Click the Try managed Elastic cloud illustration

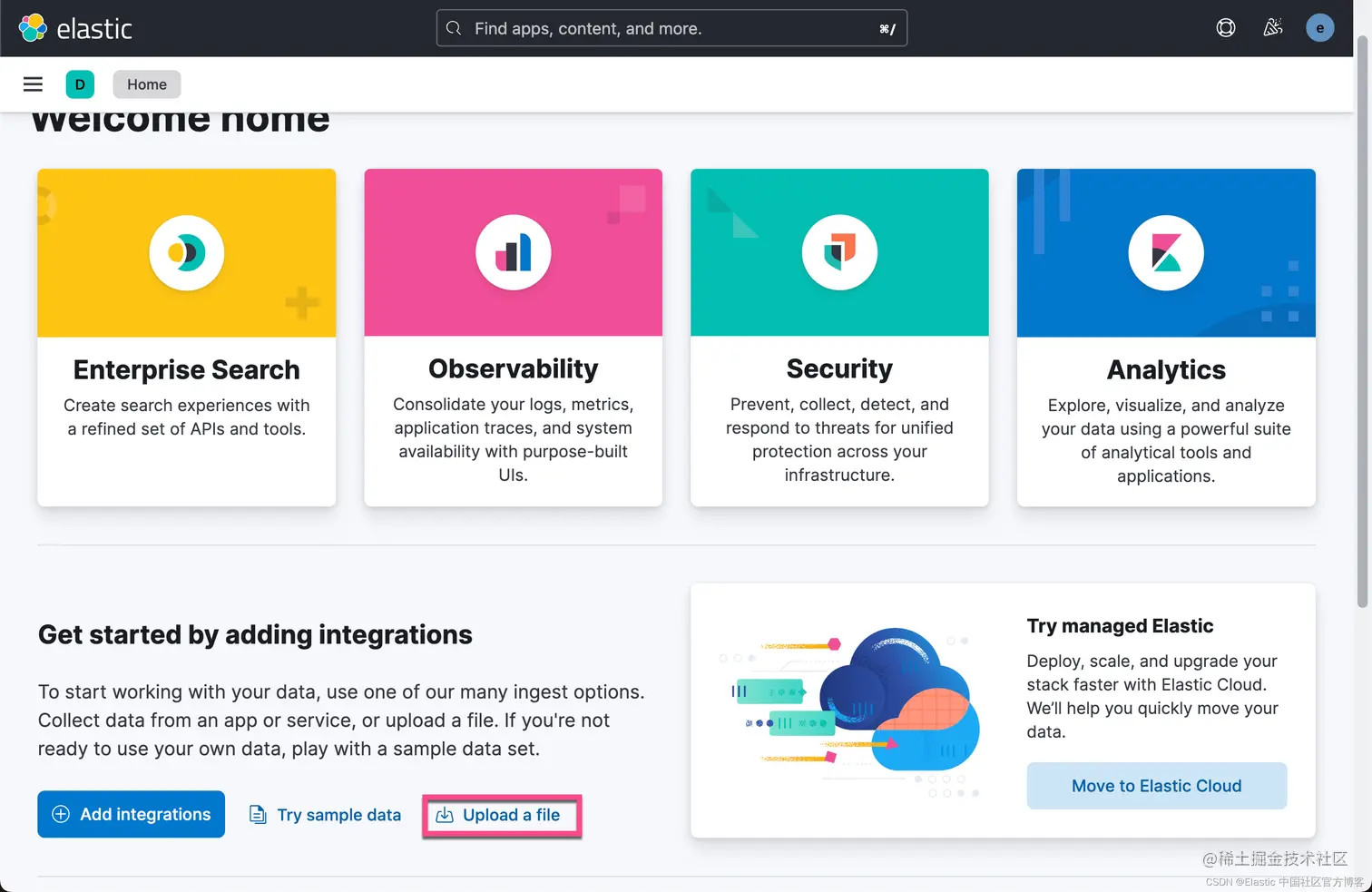pos(850,712)
